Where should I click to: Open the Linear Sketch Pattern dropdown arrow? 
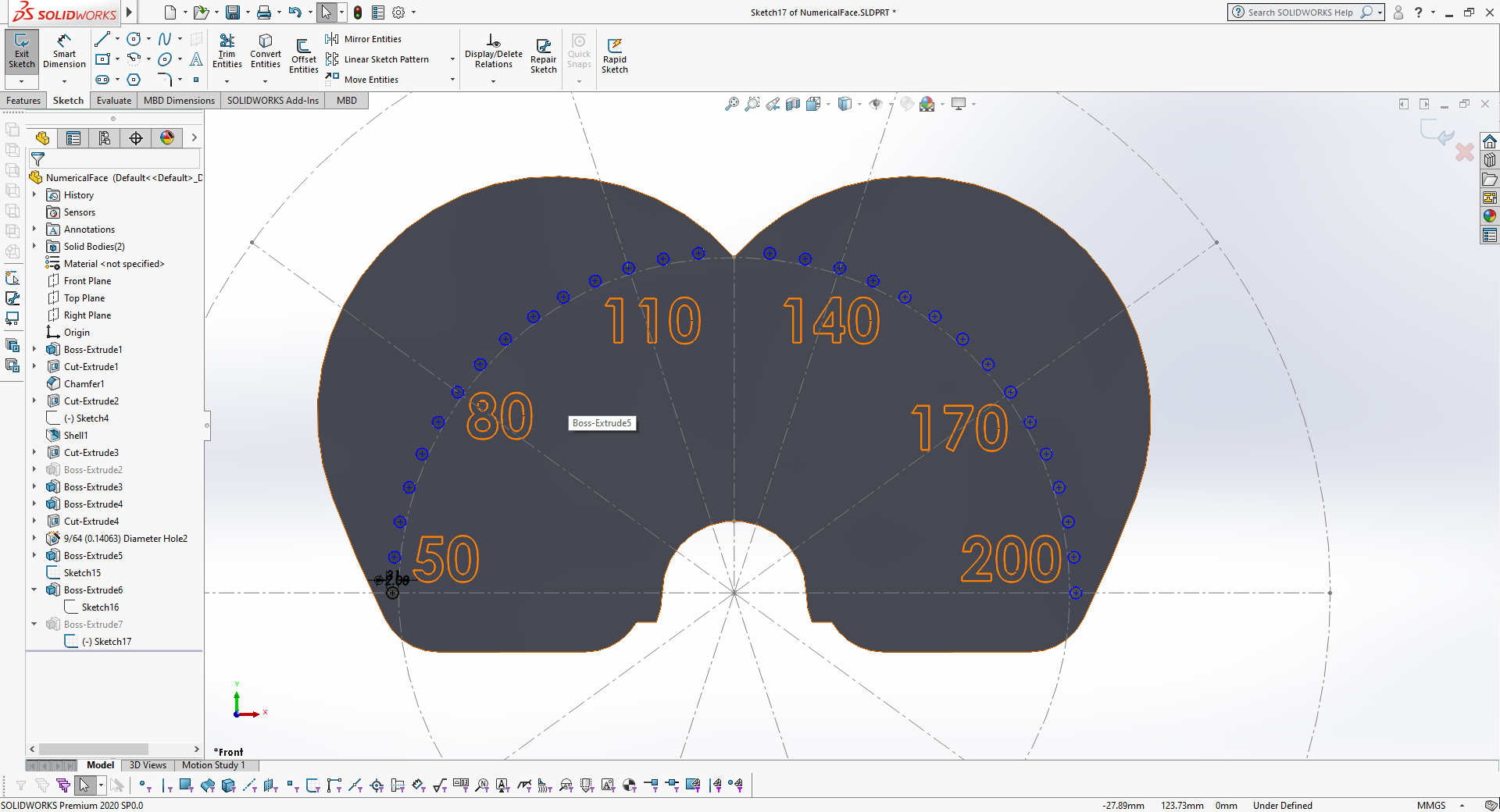[452, 59]
